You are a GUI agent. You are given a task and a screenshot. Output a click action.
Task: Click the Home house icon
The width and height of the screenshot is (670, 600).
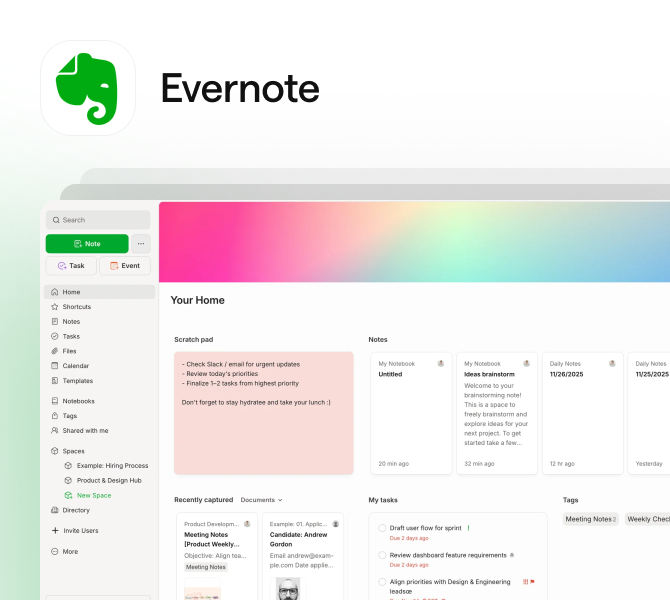(55, 292)
